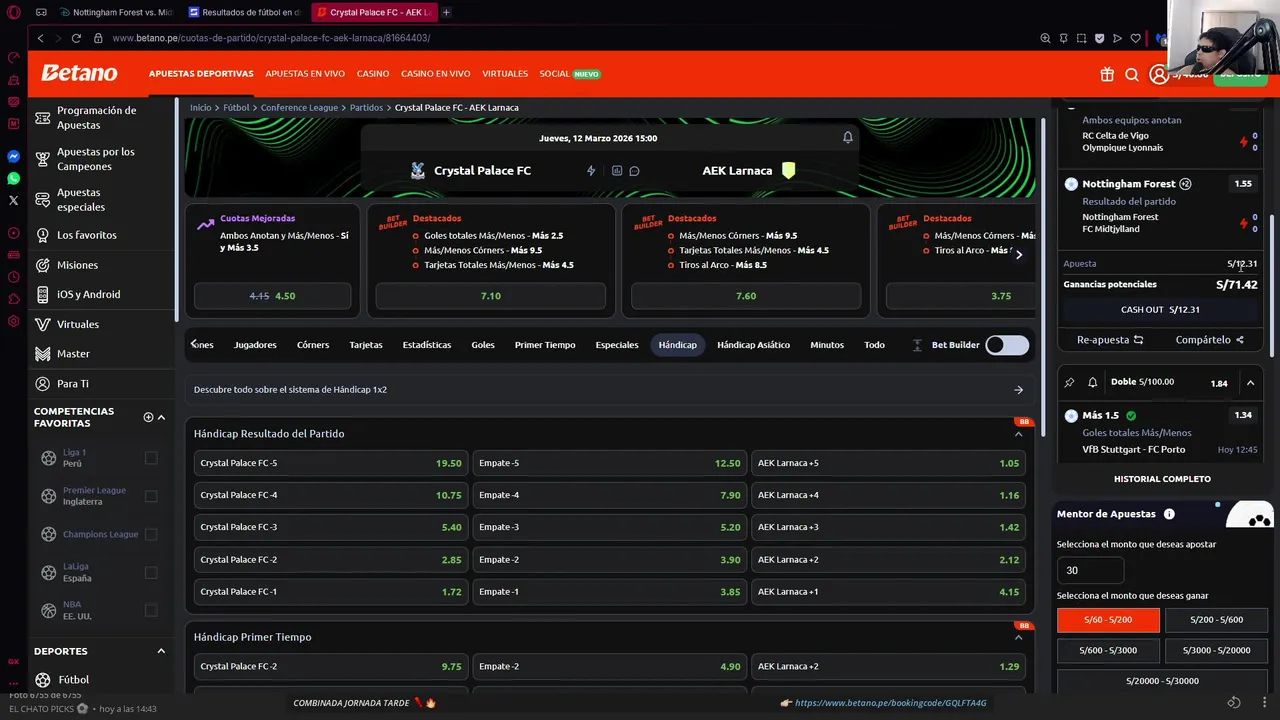This screenshot has height=720, width=1280.
Task: Click the Betano logo
Action: (79, 73)
